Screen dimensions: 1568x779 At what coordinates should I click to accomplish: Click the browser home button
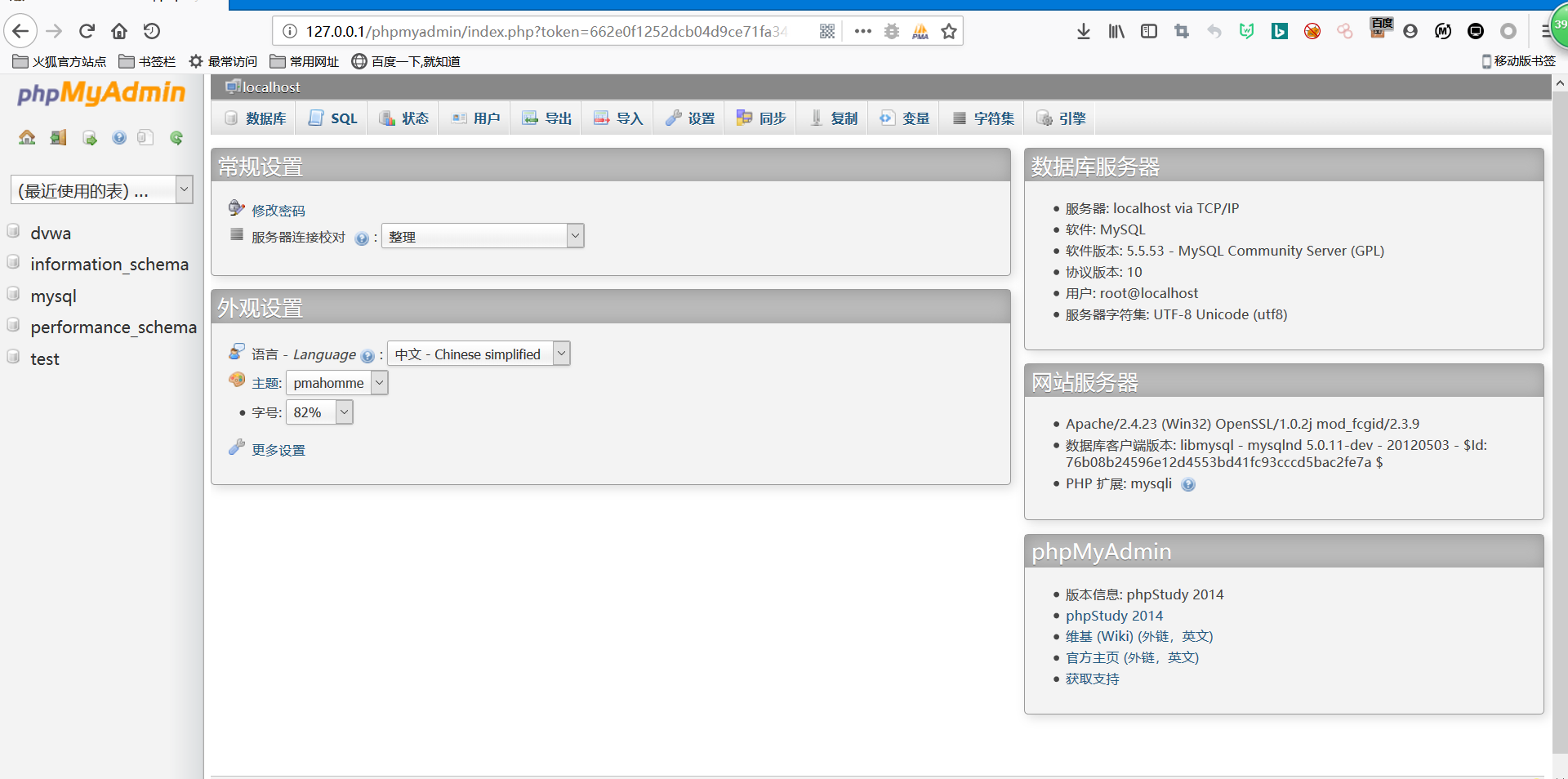coord(119,31)
